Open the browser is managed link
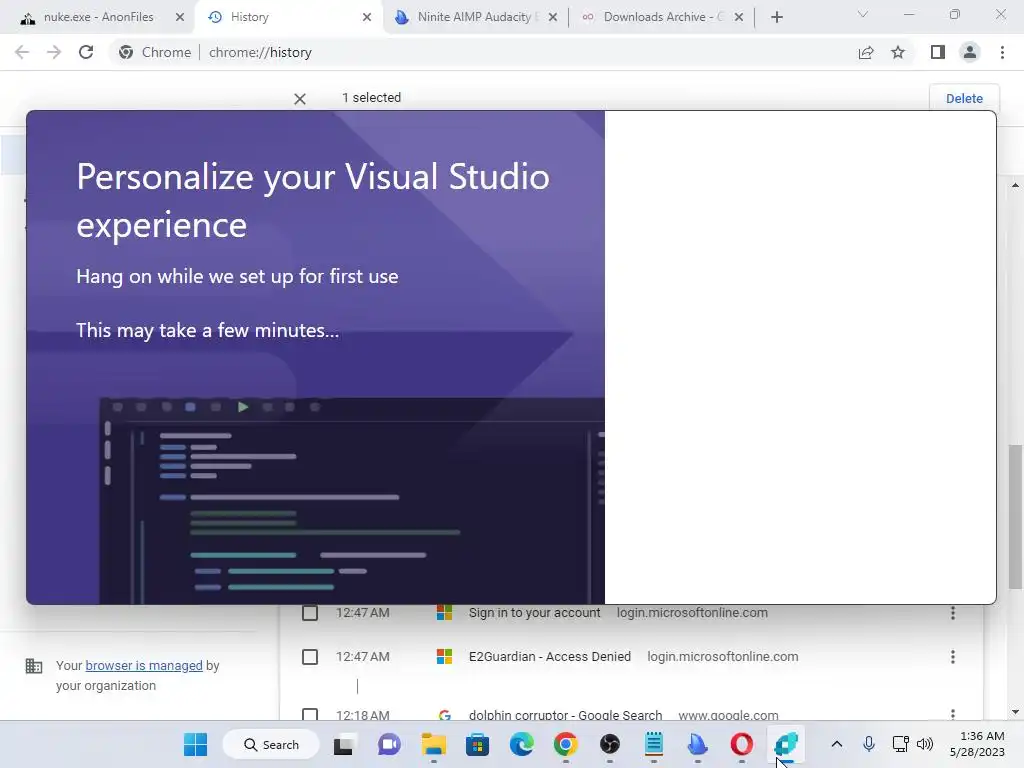Viewport: 1024px width, 768px height. [144, 665]
